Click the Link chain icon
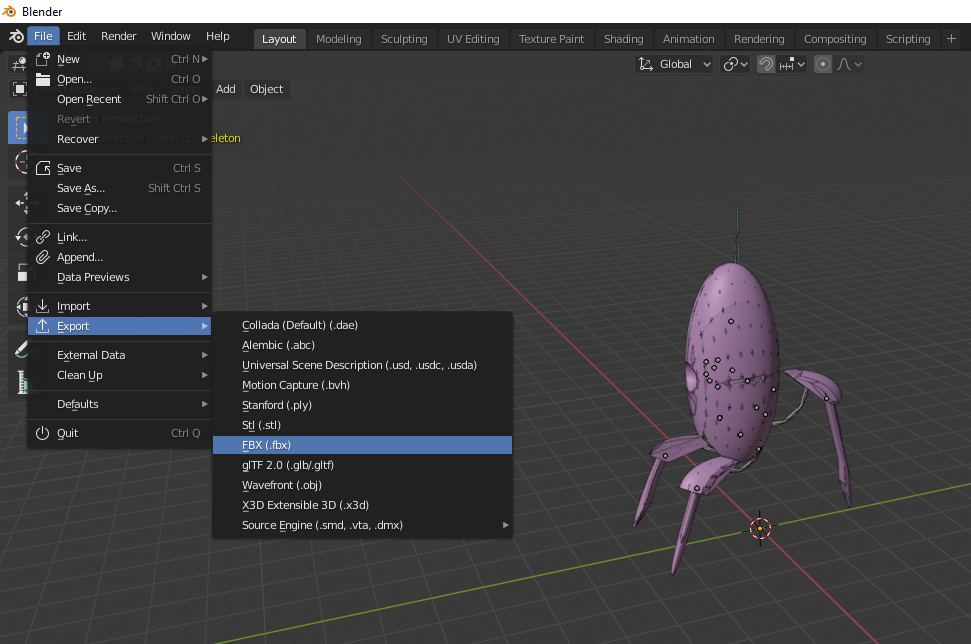Screen dimensions: 971x644 [x=43, y=237]
